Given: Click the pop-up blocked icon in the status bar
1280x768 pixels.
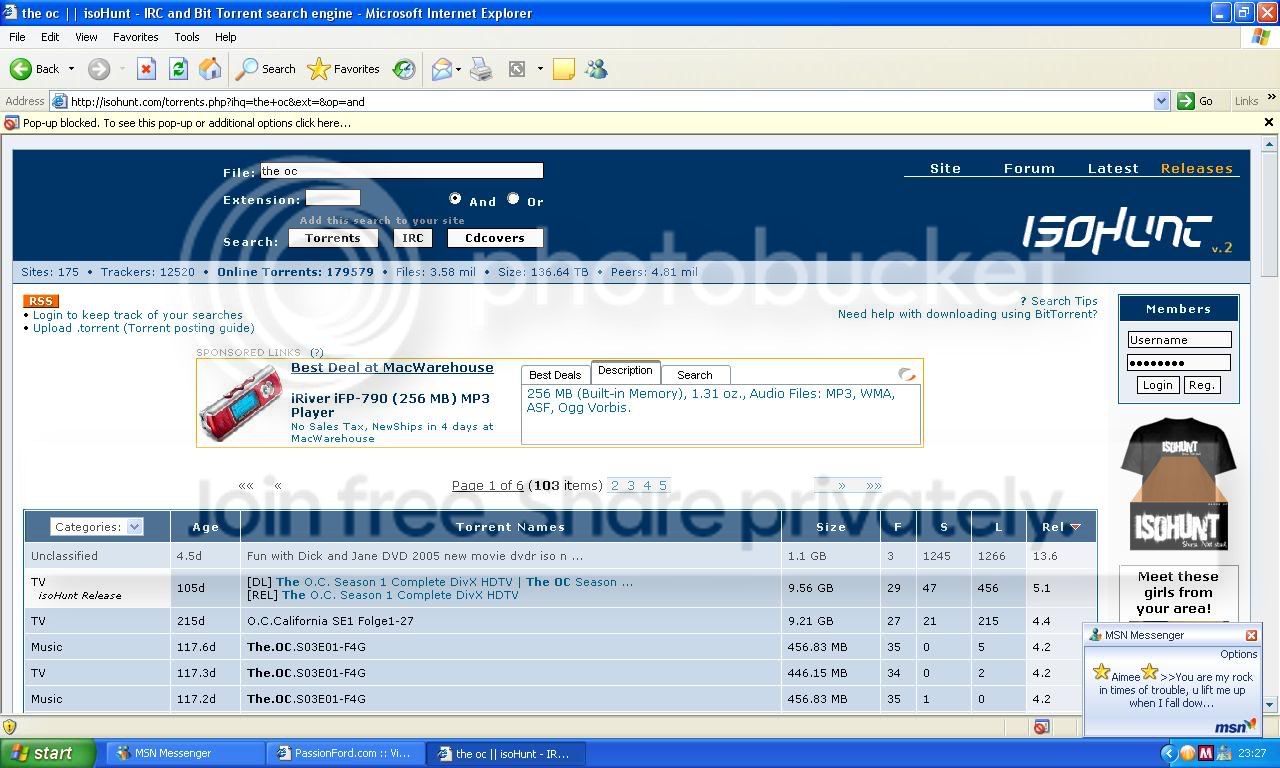Looking at the screenshot, I should tap(1041, 727).
